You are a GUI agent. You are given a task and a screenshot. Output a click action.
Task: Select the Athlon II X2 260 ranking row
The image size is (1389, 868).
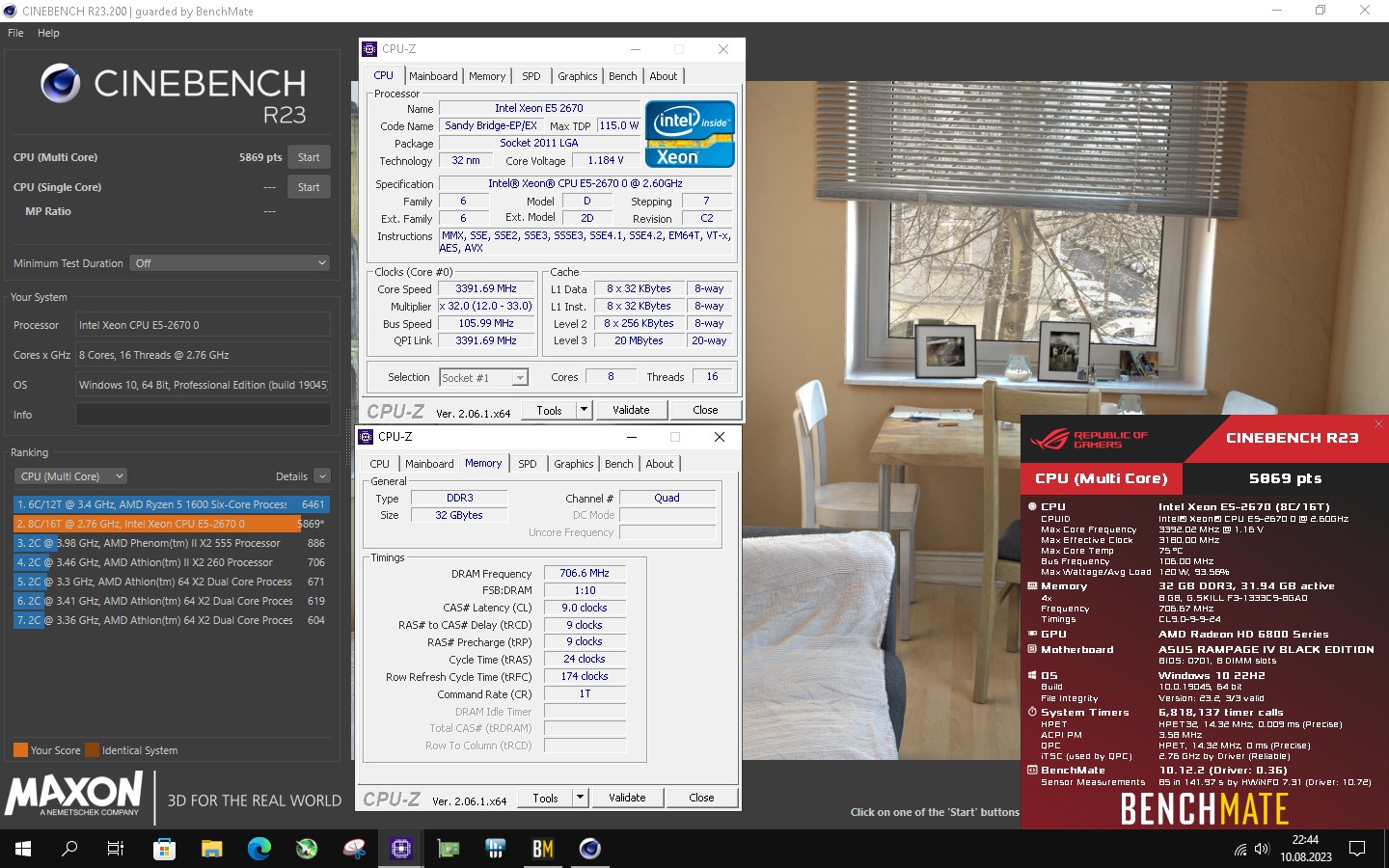point(172,562)
